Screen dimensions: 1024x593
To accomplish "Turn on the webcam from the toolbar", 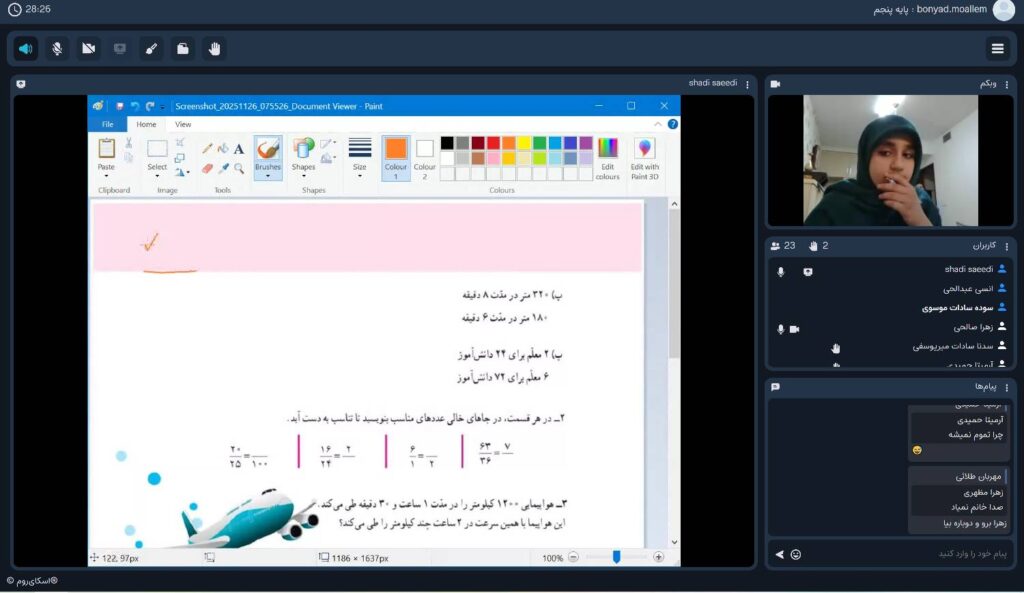I will (88, 48).
